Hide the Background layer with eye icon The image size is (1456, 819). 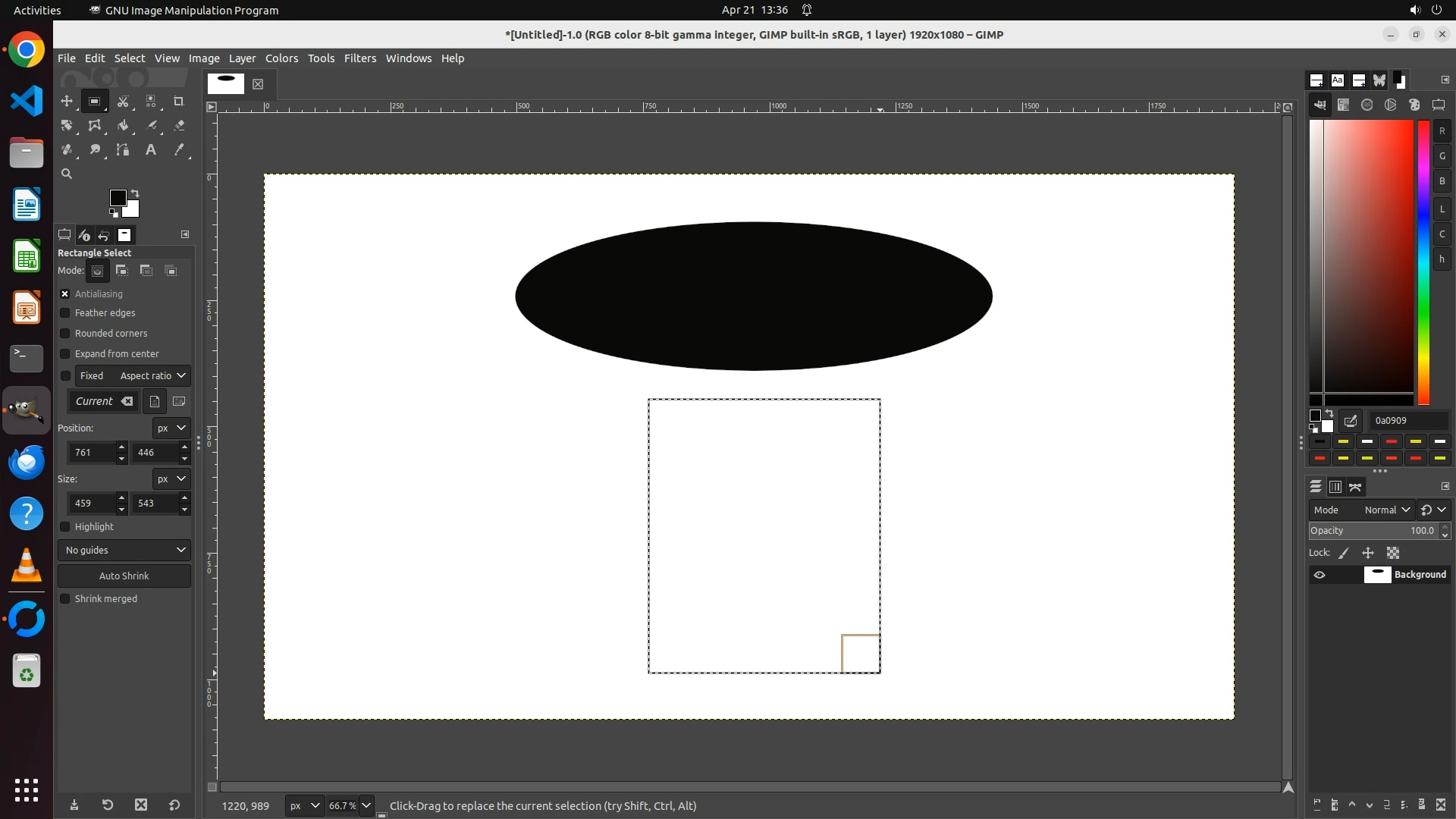point(1319,575)
